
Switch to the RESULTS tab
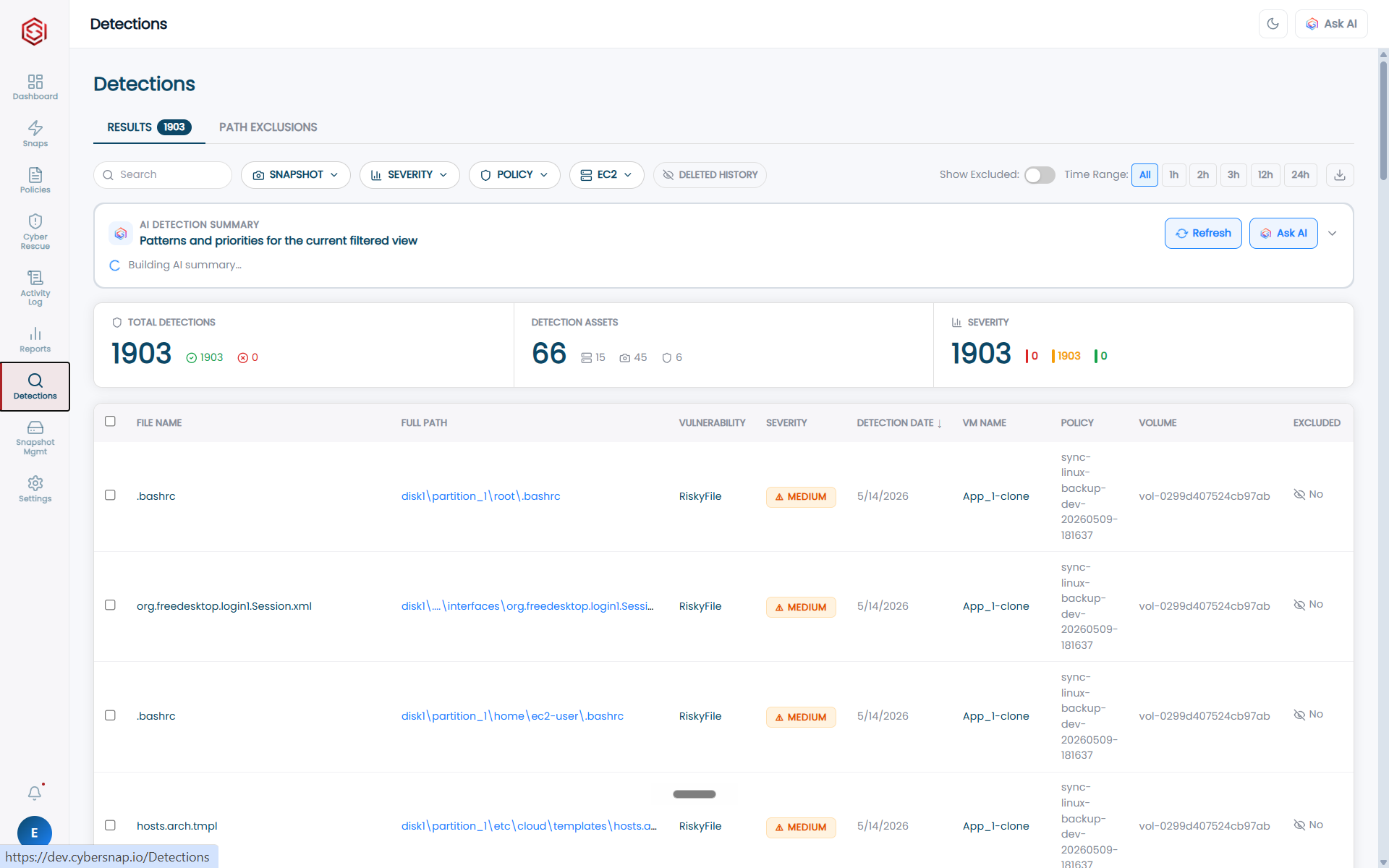point(149,127)
